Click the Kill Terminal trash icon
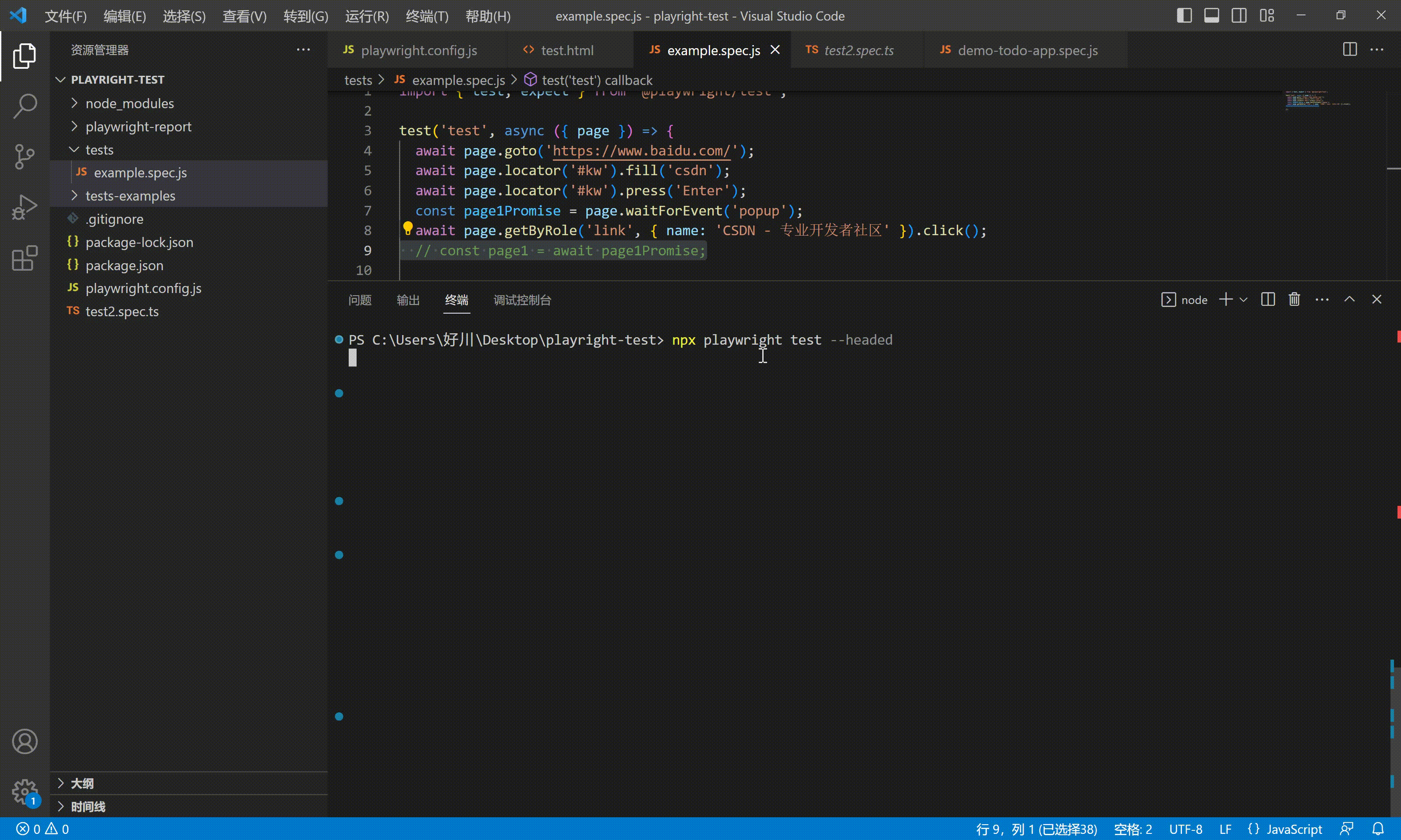The height and width of the screenshot is (840, 1401). pyautogui.click(x=1294, y=300)
